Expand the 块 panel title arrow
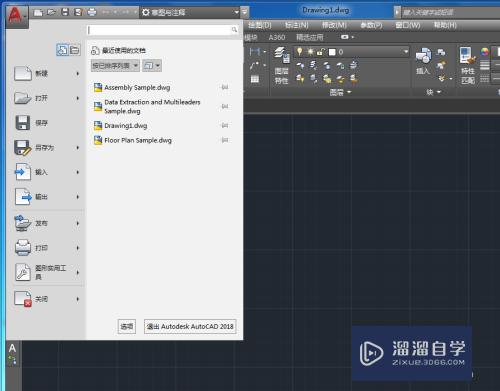This screenshot has height=391, width=500. point(439,92)
